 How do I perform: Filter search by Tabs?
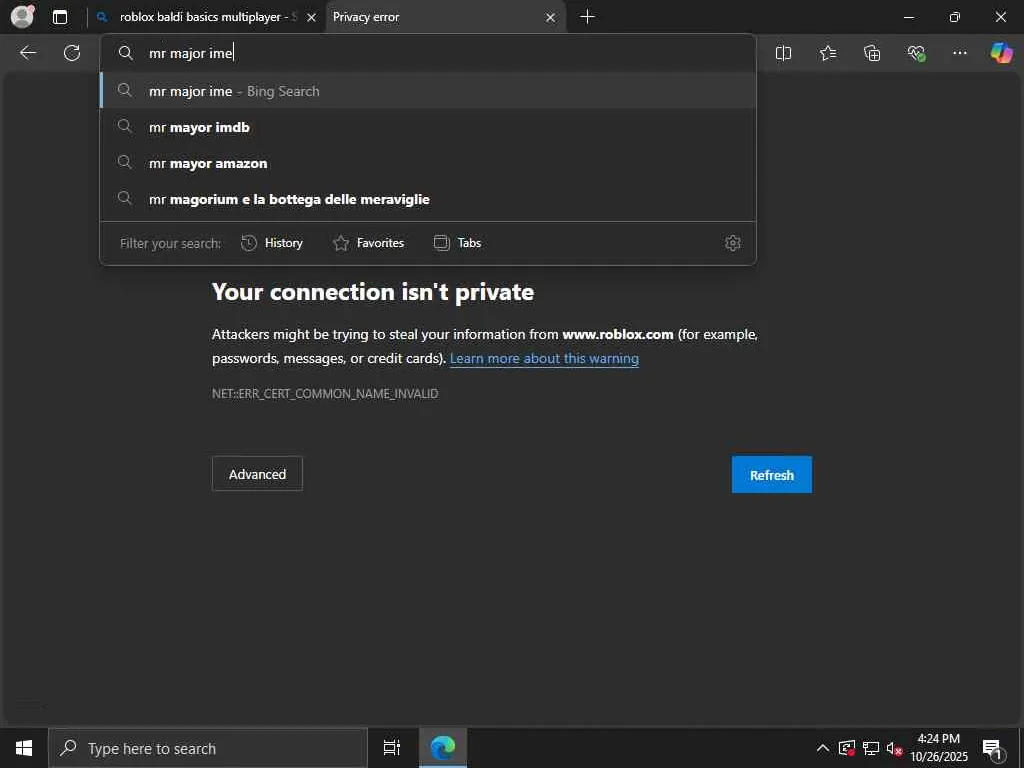(x=457, y=243)
